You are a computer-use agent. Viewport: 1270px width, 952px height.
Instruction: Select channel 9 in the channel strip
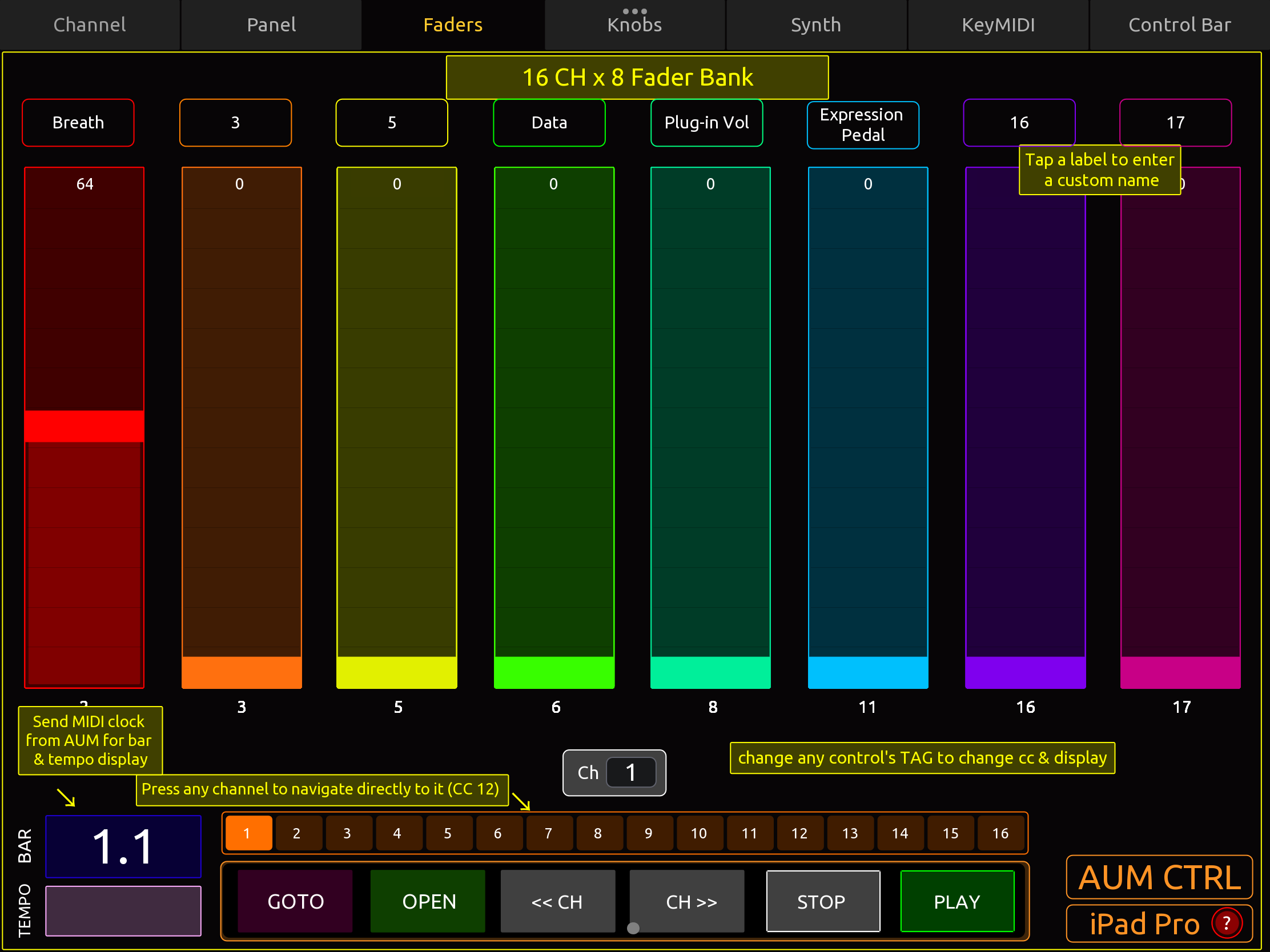coord(650,833)
